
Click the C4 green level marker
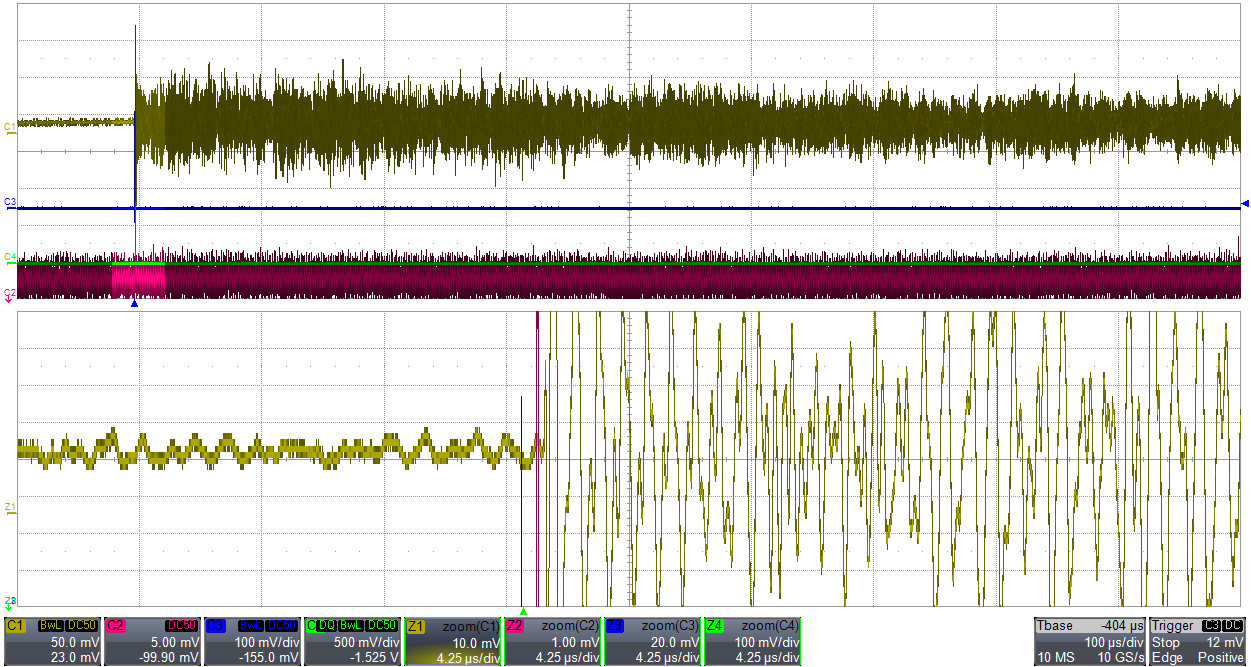10,257
